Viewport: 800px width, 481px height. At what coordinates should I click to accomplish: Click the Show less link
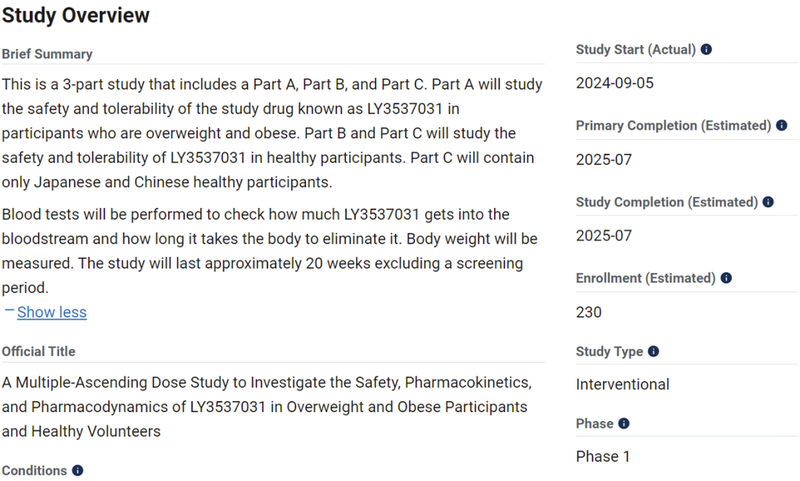click(52, 312)
